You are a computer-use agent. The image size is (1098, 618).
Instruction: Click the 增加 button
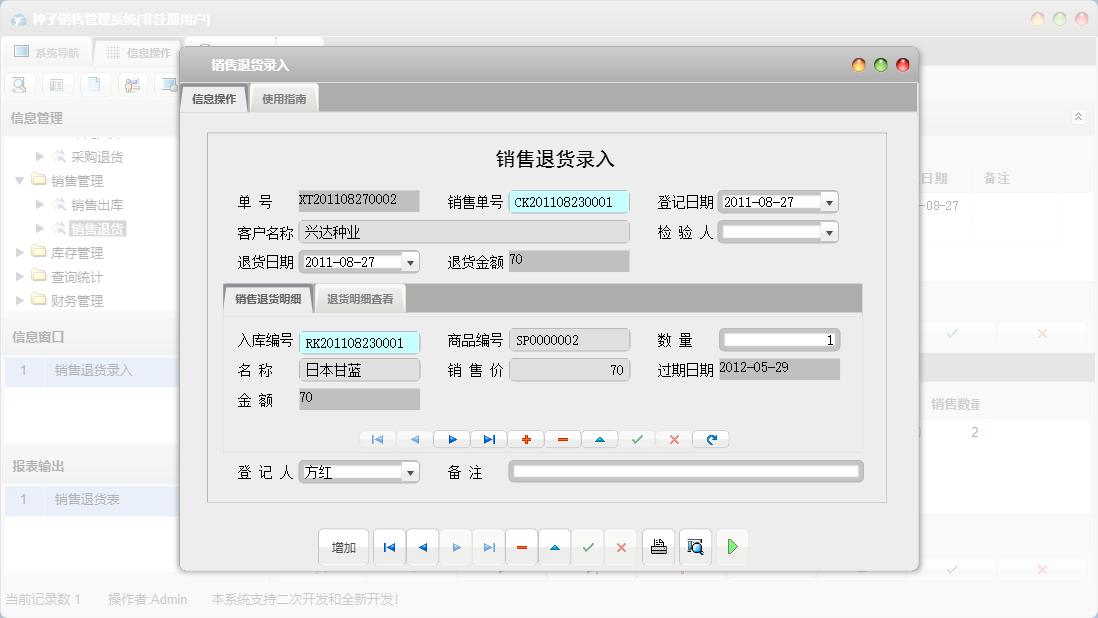click(x=344, y=547)
